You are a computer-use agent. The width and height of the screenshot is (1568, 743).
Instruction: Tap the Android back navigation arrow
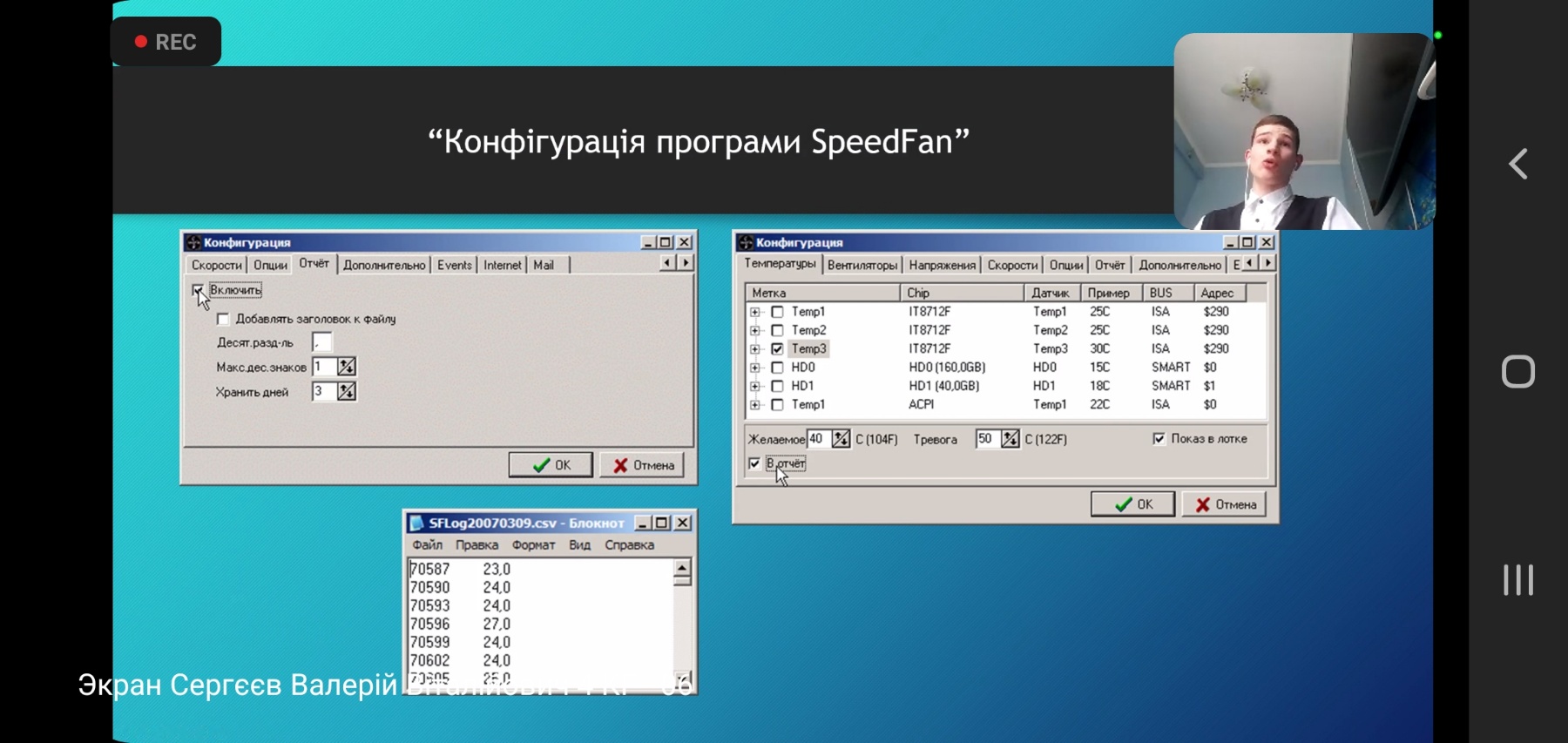pos(1518,164)
